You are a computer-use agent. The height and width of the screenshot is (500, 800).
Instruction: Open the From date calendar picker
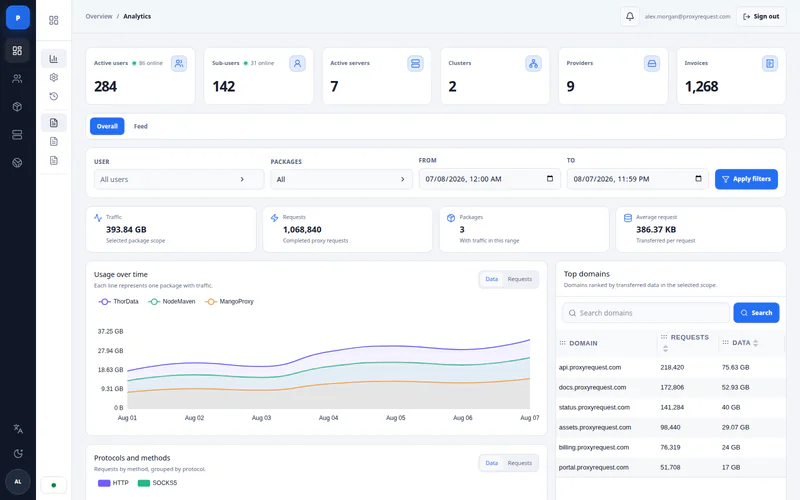(549, 179)
